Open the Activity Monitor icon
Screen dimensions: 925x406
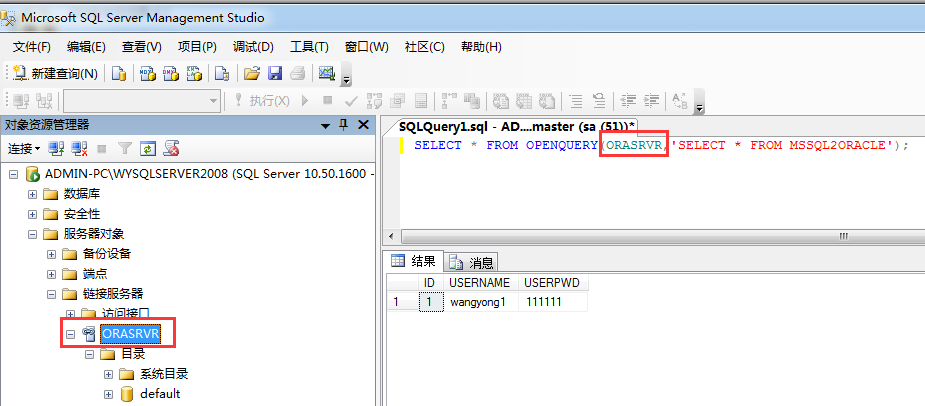click(326, 74)
